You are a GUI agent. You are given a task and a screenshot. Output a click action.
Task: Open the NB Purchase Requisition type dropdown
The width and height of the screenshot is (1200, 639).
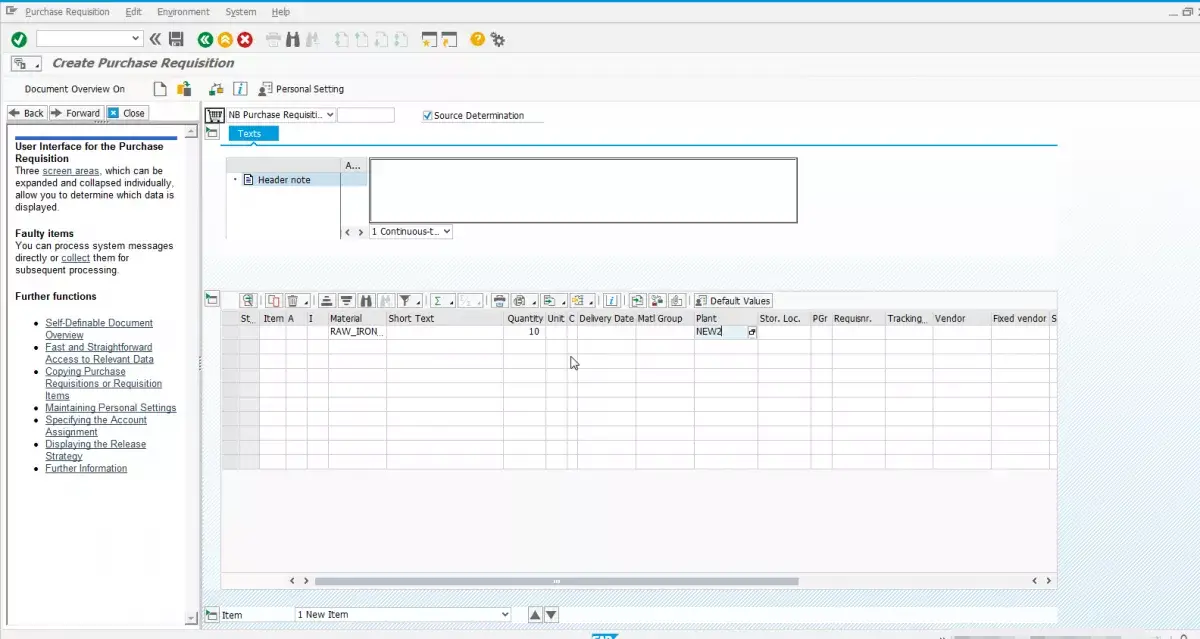330,115
